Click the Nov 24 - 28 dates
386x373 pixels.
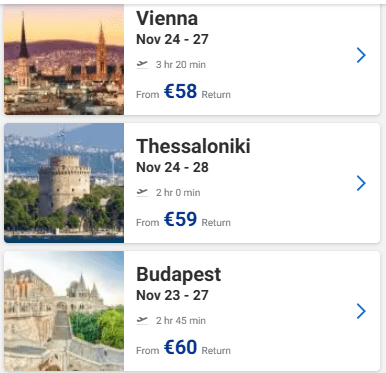coord(172,167)
